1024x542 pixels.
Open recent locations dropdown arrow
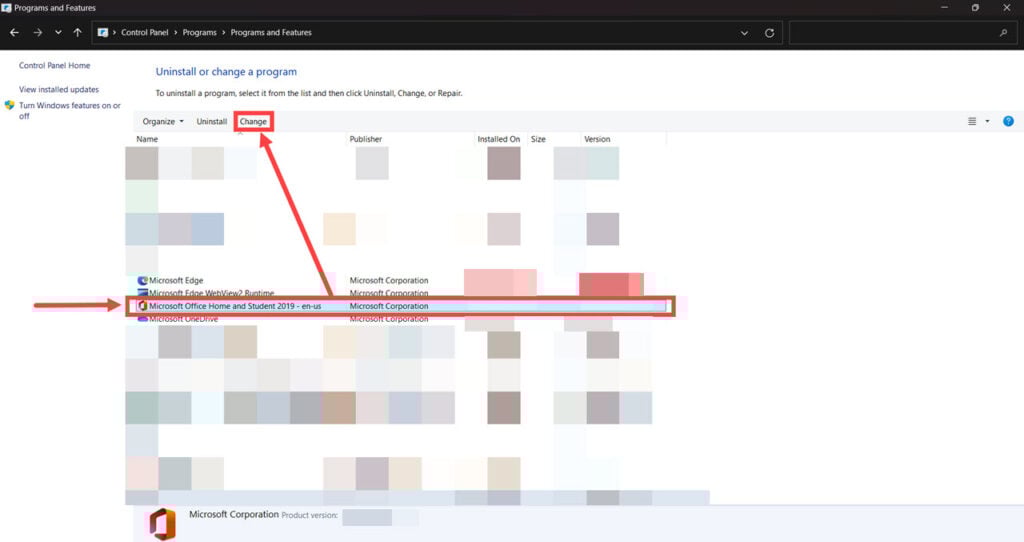point(58,33)
